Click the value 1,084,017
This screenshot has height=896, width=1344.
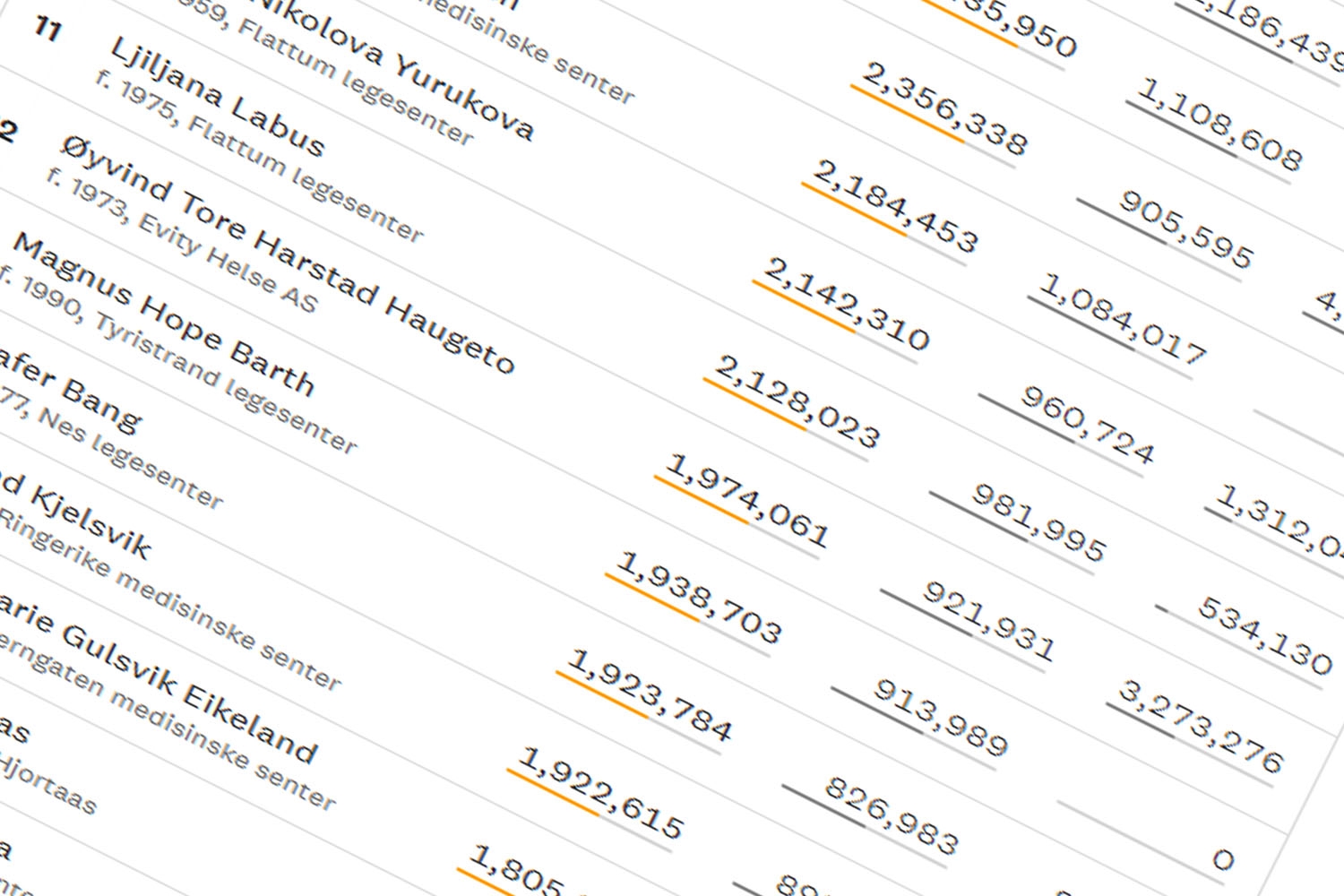tap(1122, 320)
